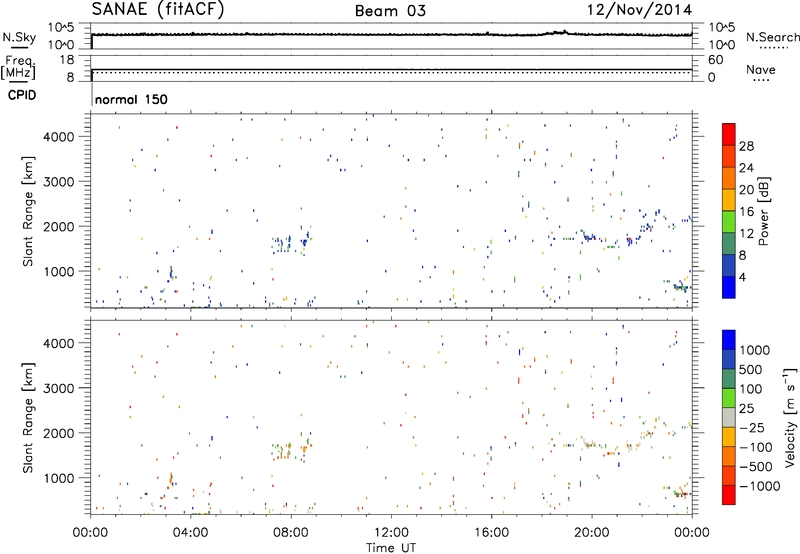This screenshot has width=800, height=554.
Task: Click the 12:00 time axis tick label
Action: click(391, 533)
